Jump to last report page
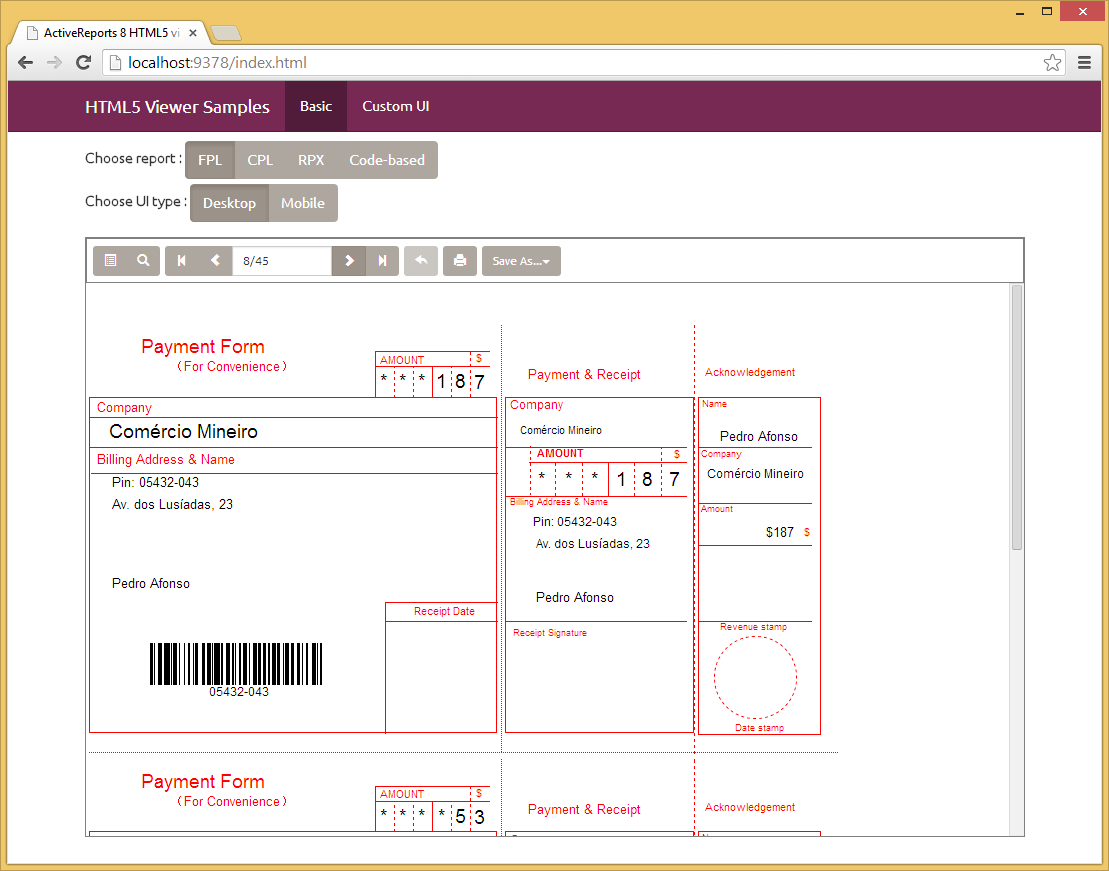This screenshot has height=871, width=1109. (x=382, y=261)
